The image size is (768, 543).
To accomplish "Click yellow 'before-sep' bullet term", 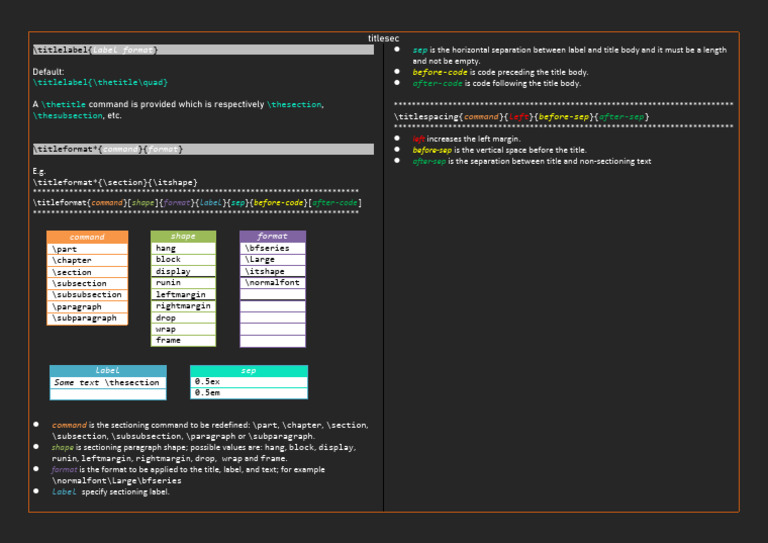I will pyautogui.click(x=432, y=150).
